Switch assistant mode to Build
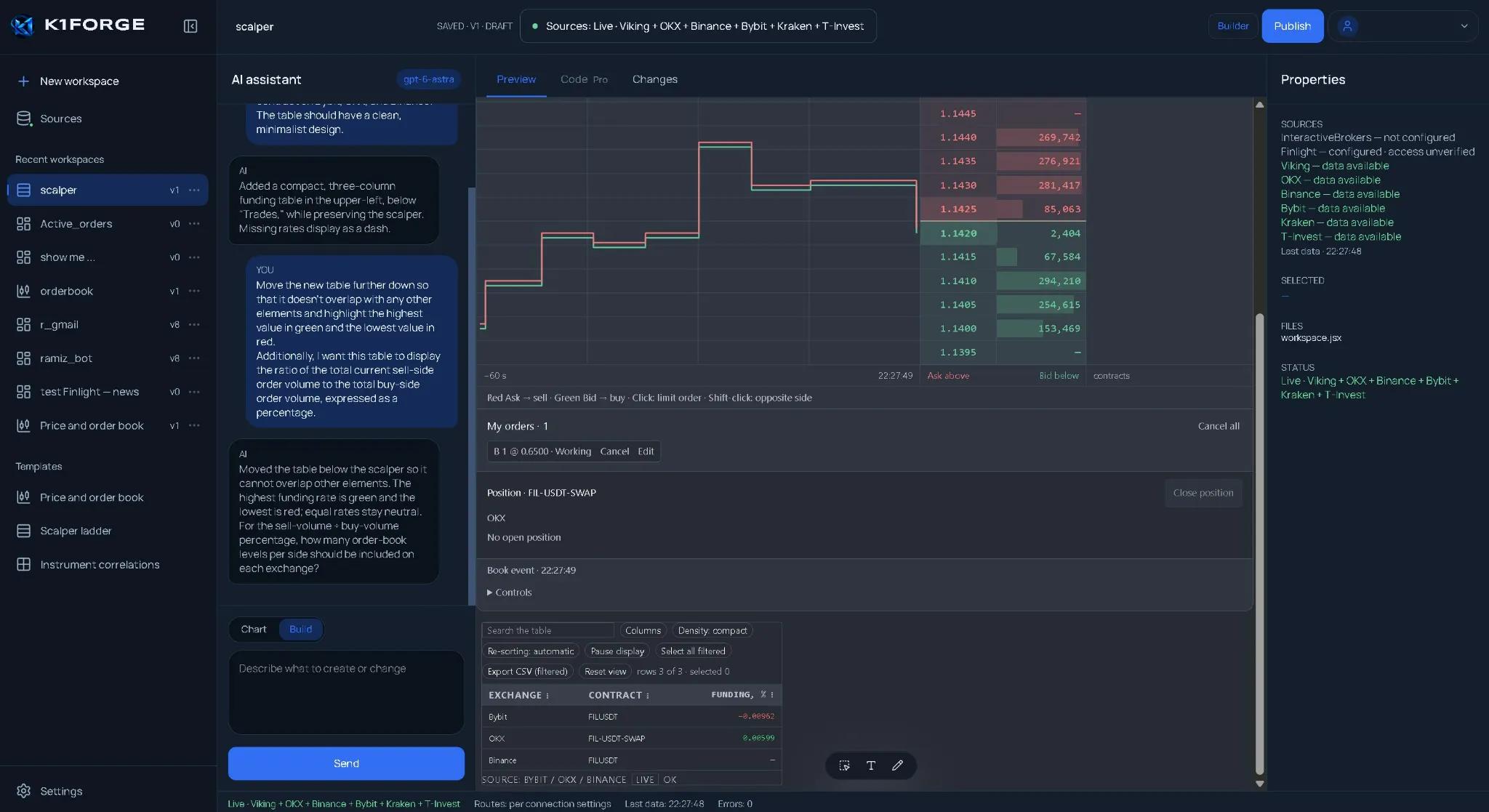This screenshot has height=812, width=1489. click(300, 630)
